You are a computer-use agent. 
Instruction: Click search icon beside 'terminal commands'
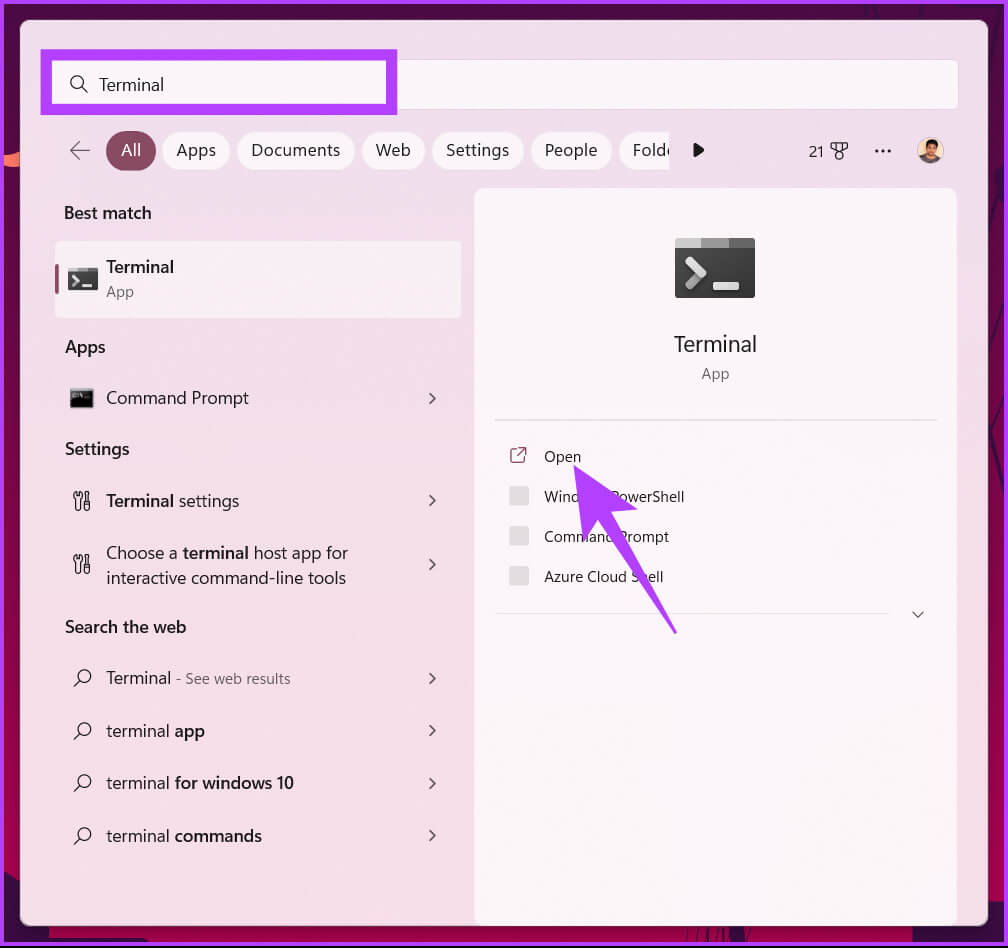[x=82, y=836]
